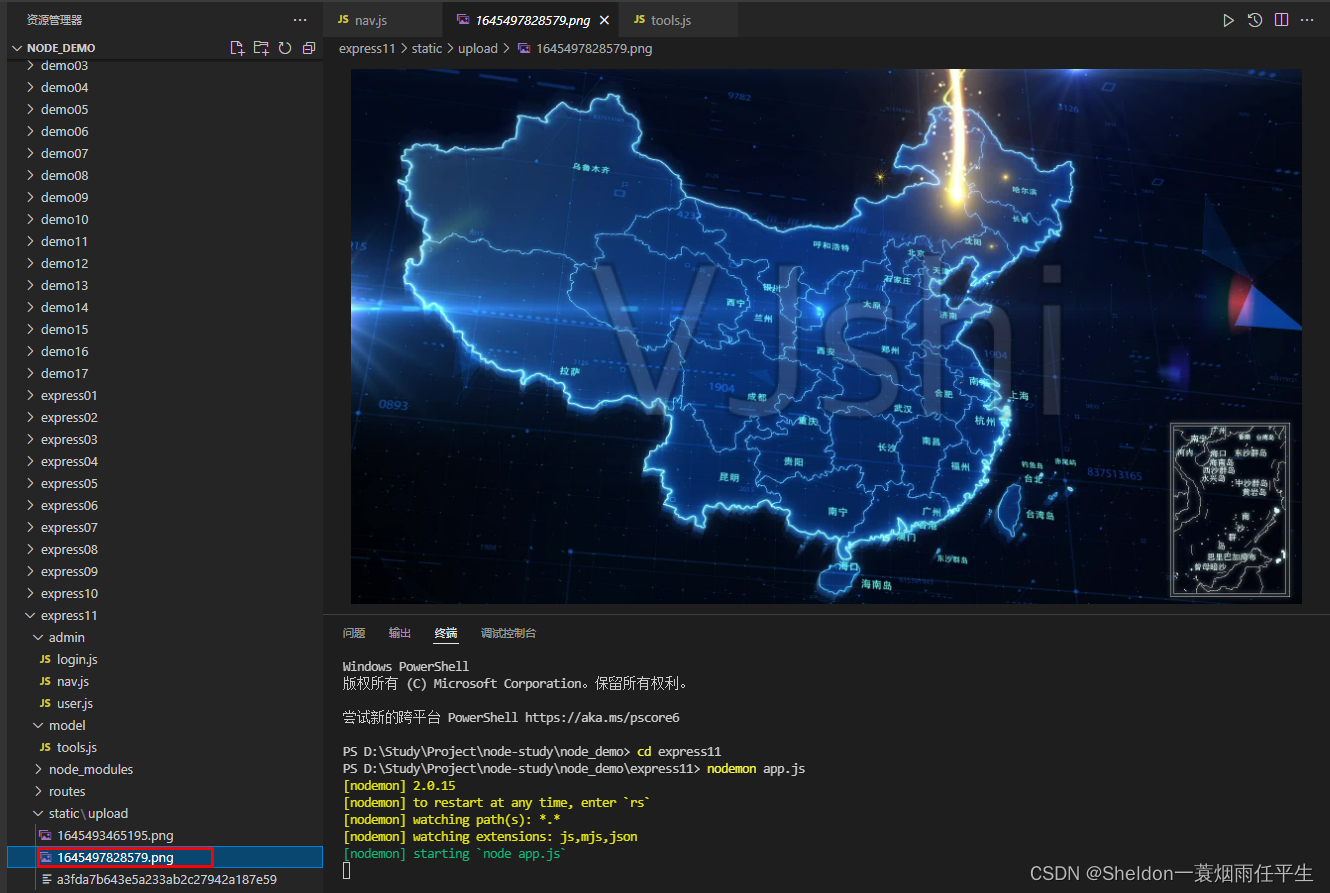
Task: Open explorer panel more actions ellipsis
Action: (x=300, y=20)
